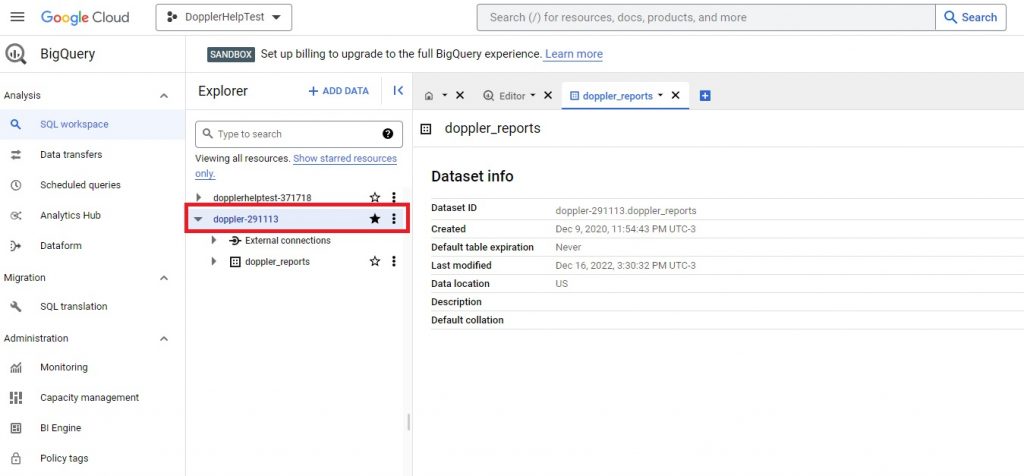This screenshot has width=1024, height=476.
Task: Click the BI Engine icon
Action: pos(16,428)
